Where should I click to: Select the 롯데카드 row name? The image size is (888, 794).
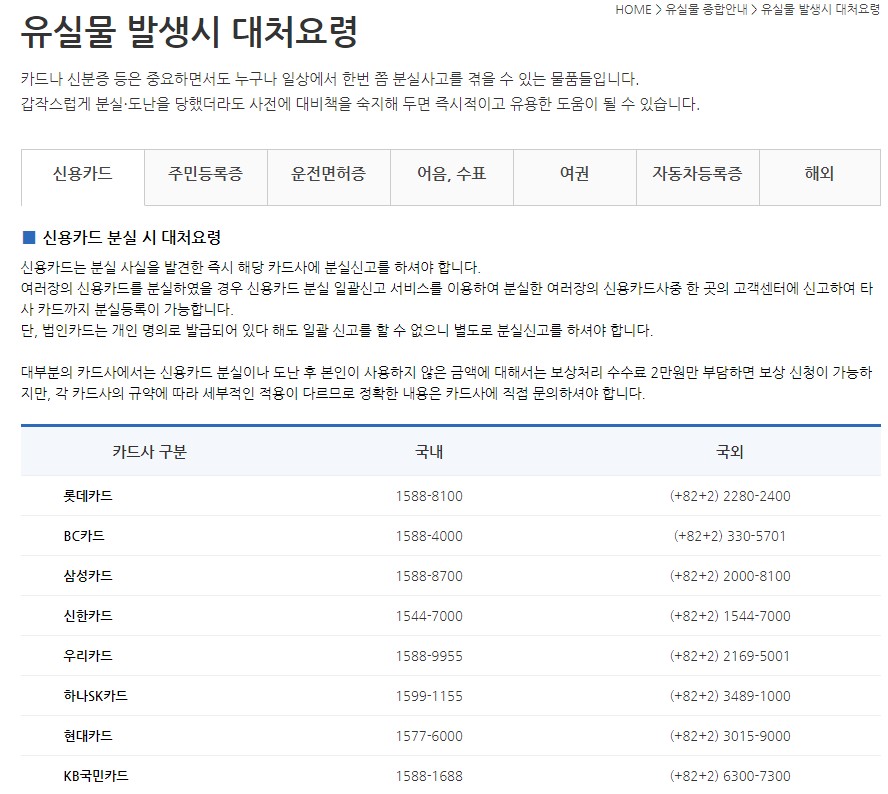(x=88, y=496)
